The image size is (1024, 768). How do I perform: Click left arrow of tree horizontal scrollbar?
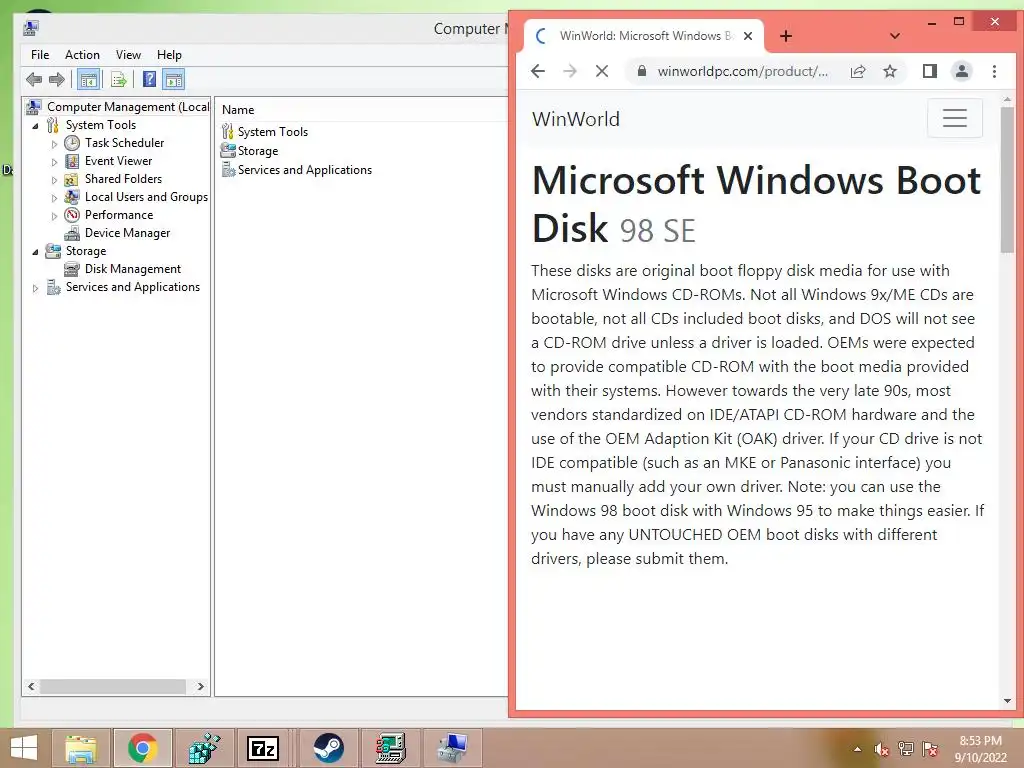[x=31, y=686]
